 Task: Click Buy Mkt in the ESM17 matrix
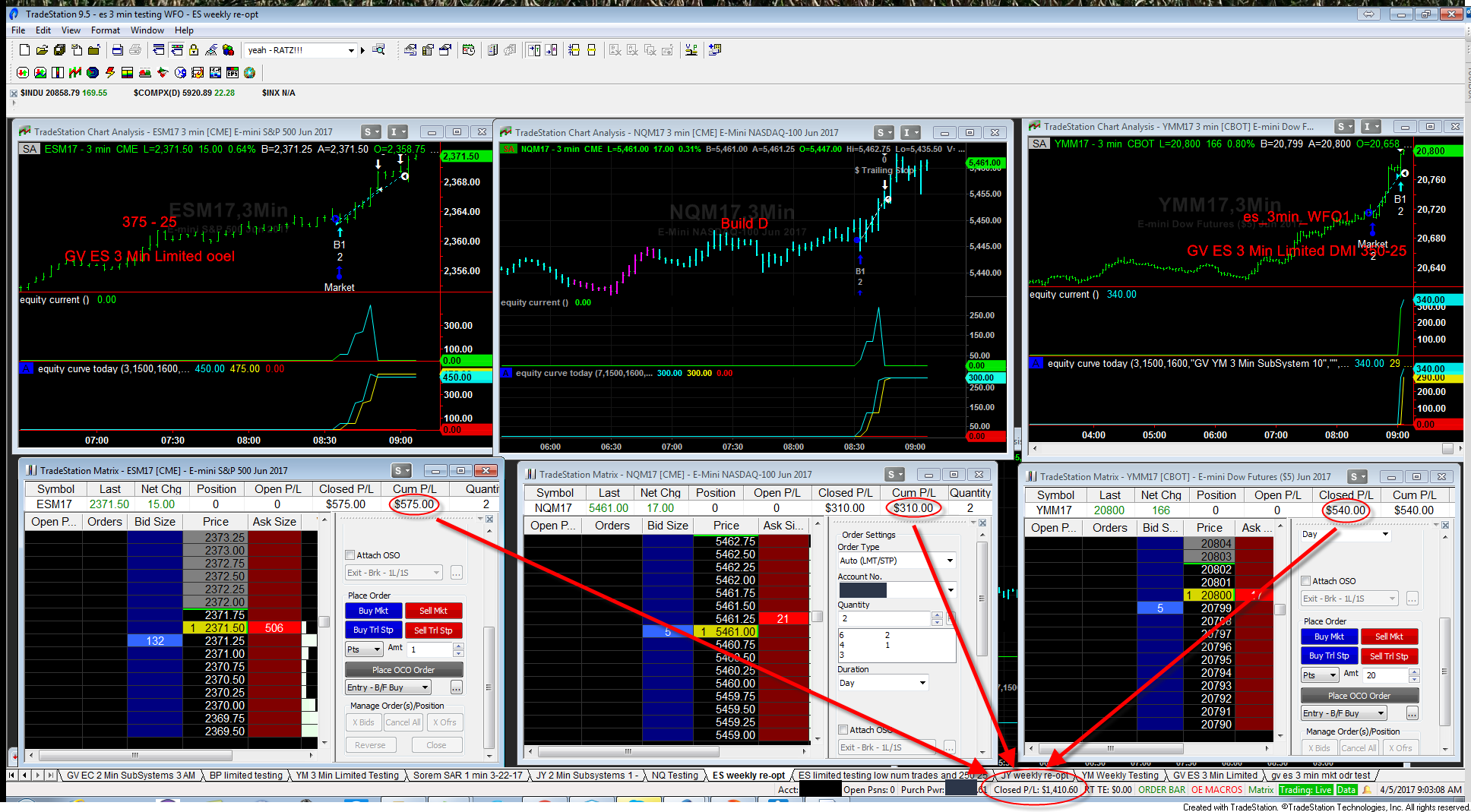tap(373, 611)
